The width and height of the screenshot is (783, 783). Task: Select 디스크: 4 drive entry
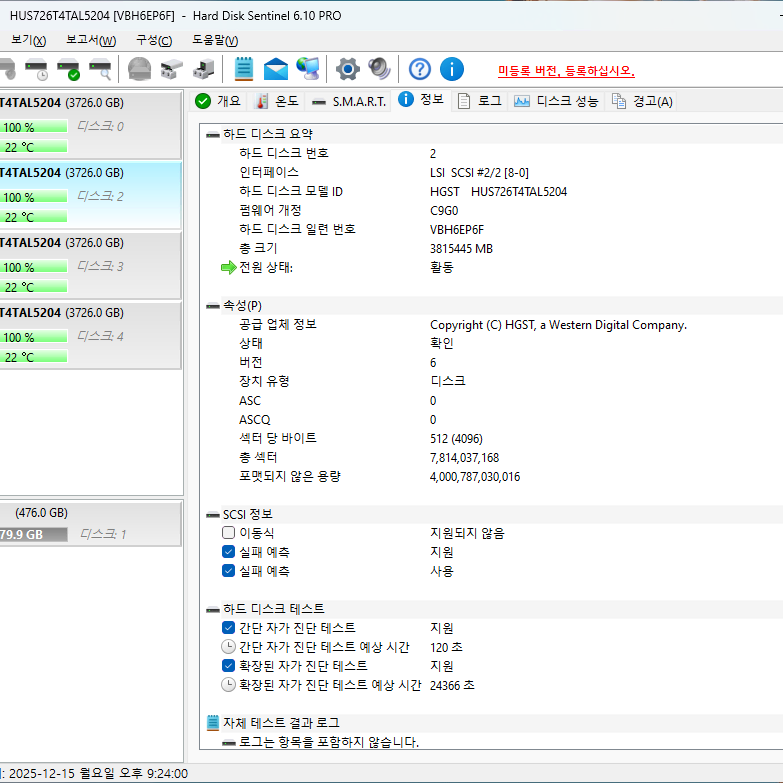click(90, 335)
